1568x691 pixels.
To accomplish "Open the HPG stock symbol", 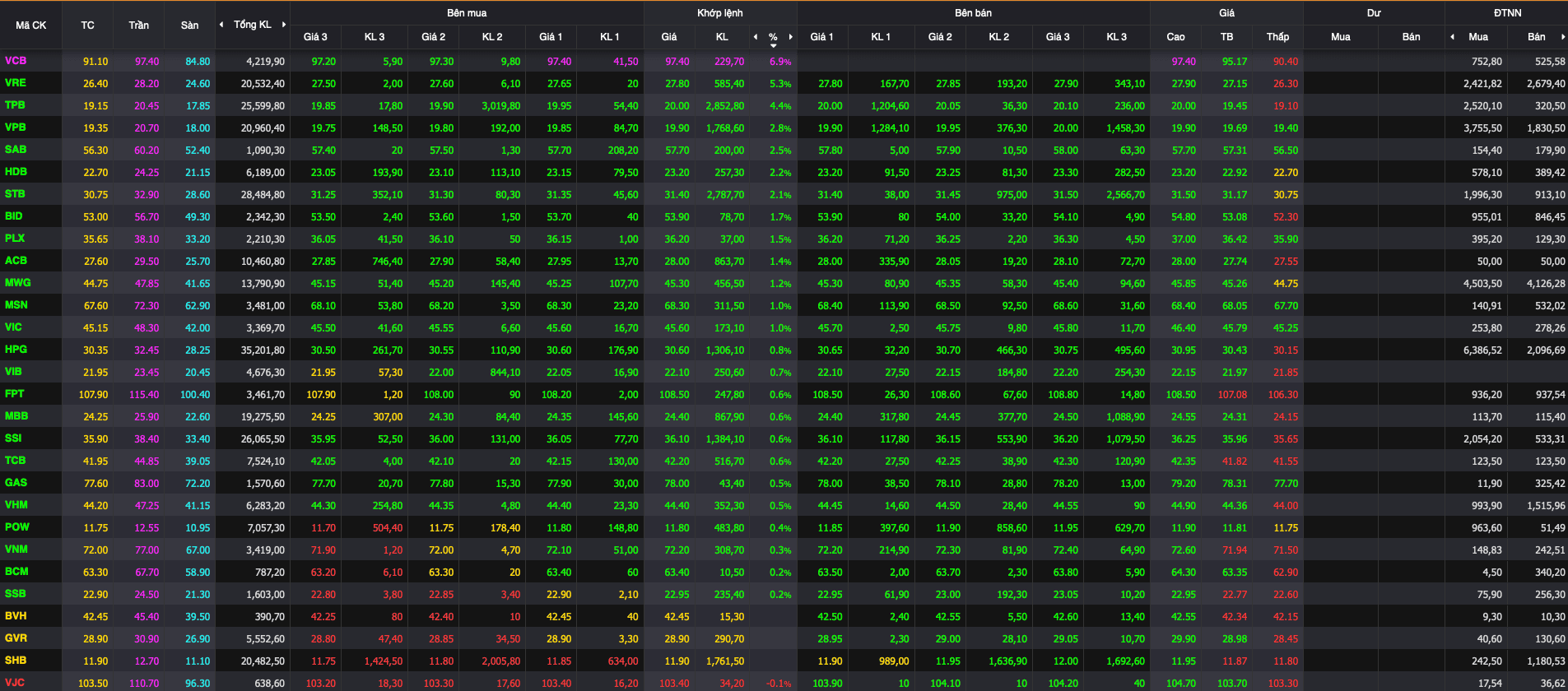I will pos(16,350).
